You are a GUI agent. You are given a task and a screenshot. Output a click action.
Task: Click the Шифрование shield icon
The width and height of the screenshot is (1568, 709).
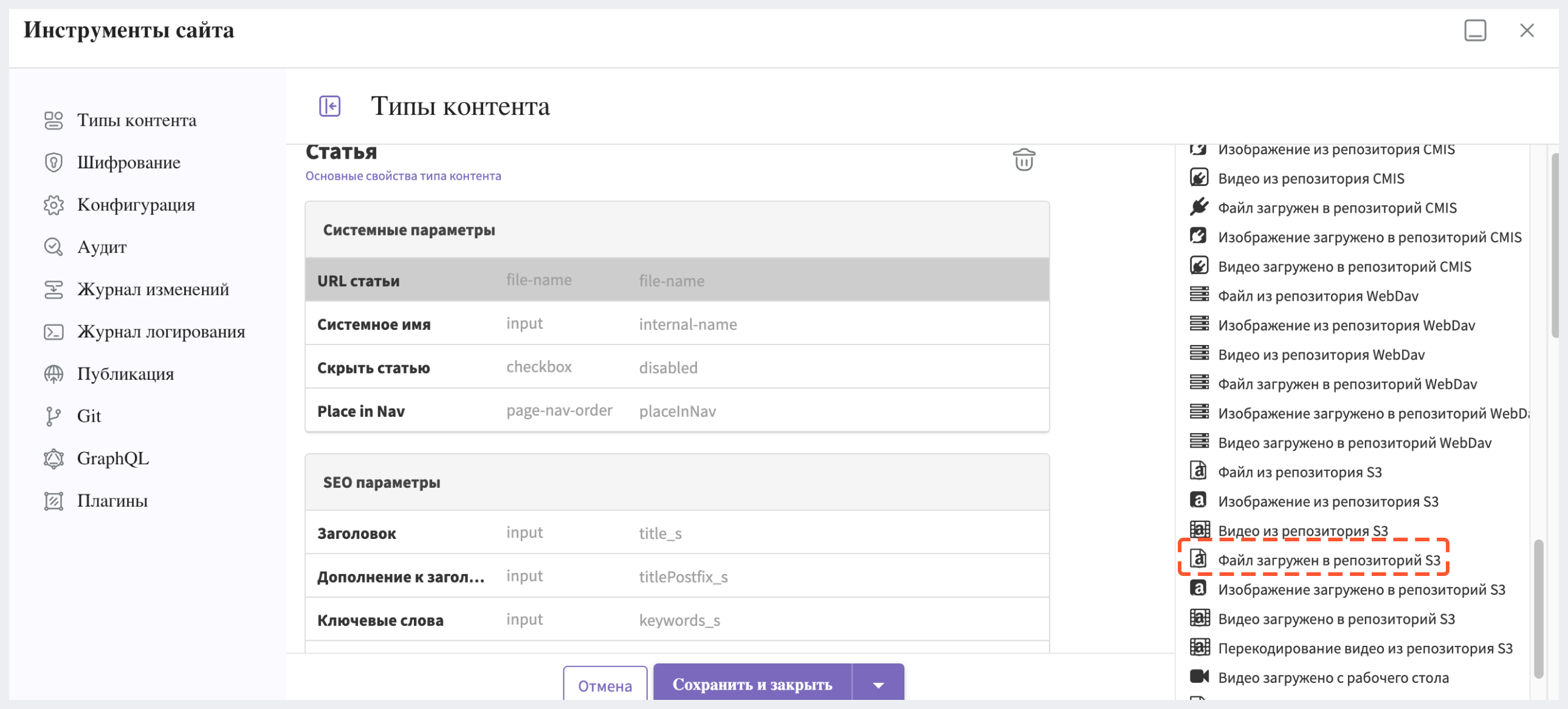[53, 162]
